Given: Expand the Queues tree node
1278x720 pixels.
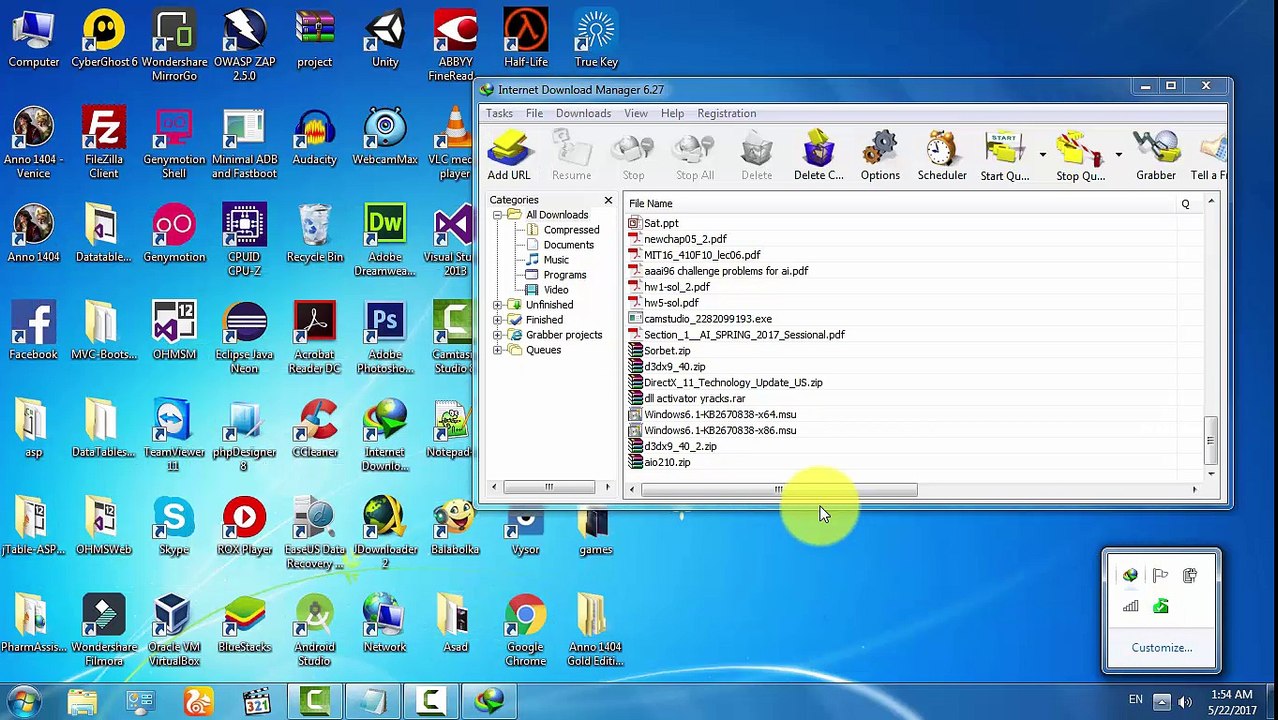Looking at the screenshot, I should pyautogui.click(x=498, y=350).
